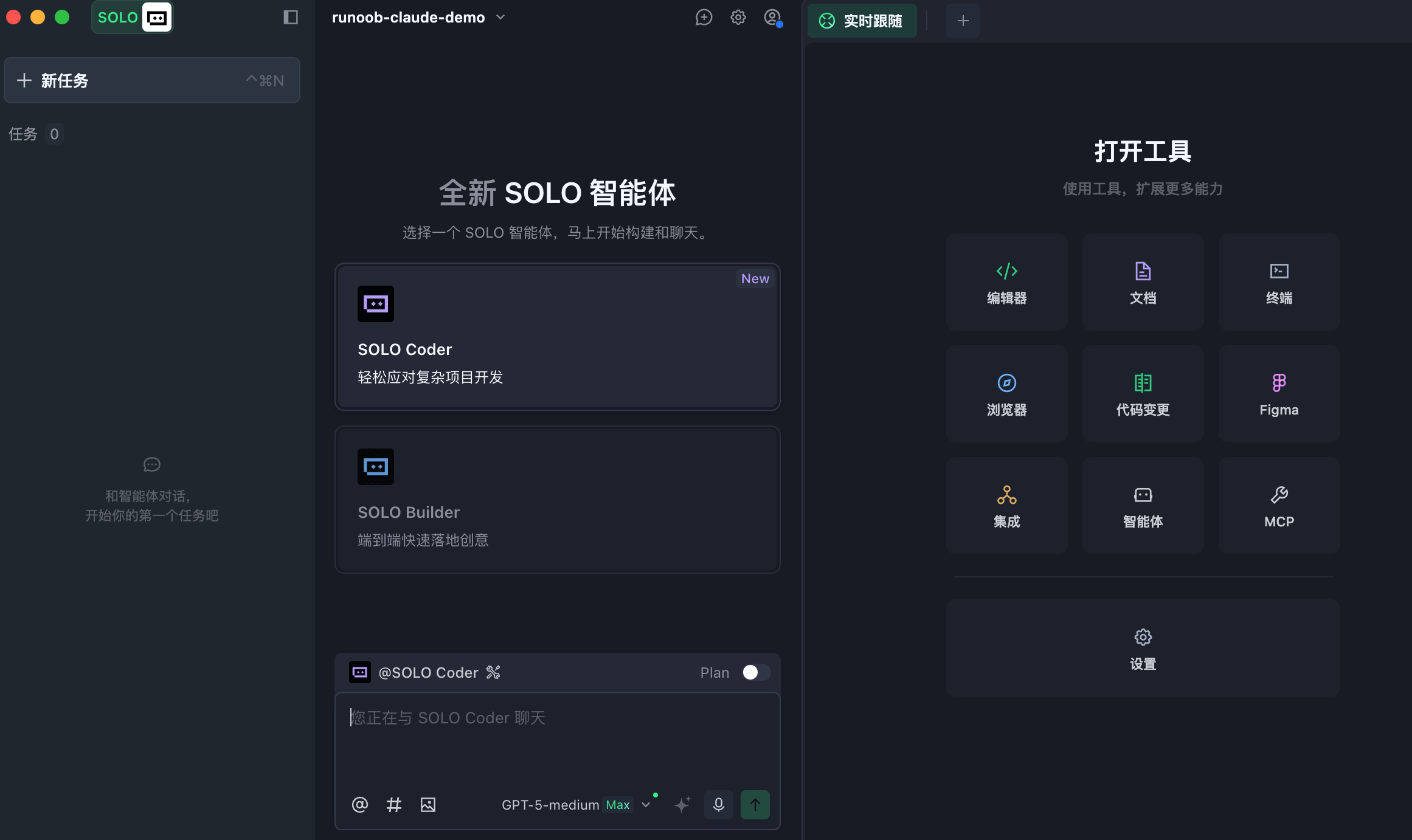Open the Figma tool

(1279, 393)
